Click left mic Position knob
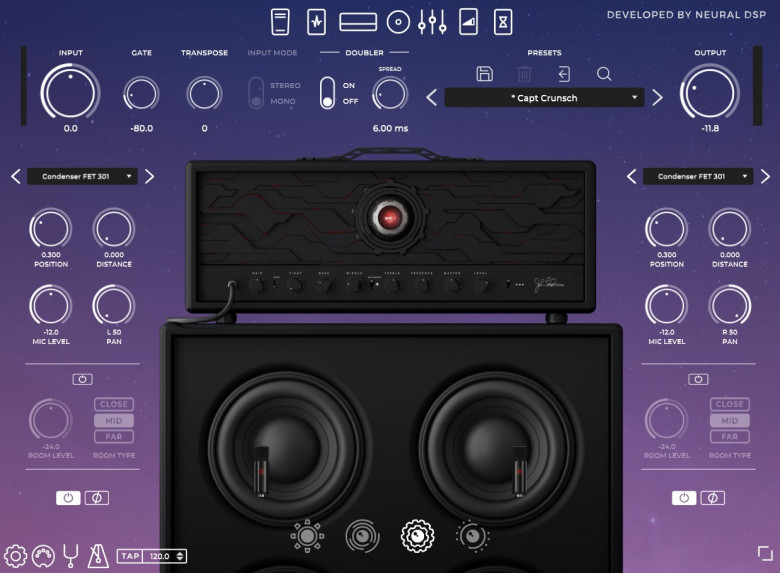Screen dimensions: 780x573 coord(51,229)
